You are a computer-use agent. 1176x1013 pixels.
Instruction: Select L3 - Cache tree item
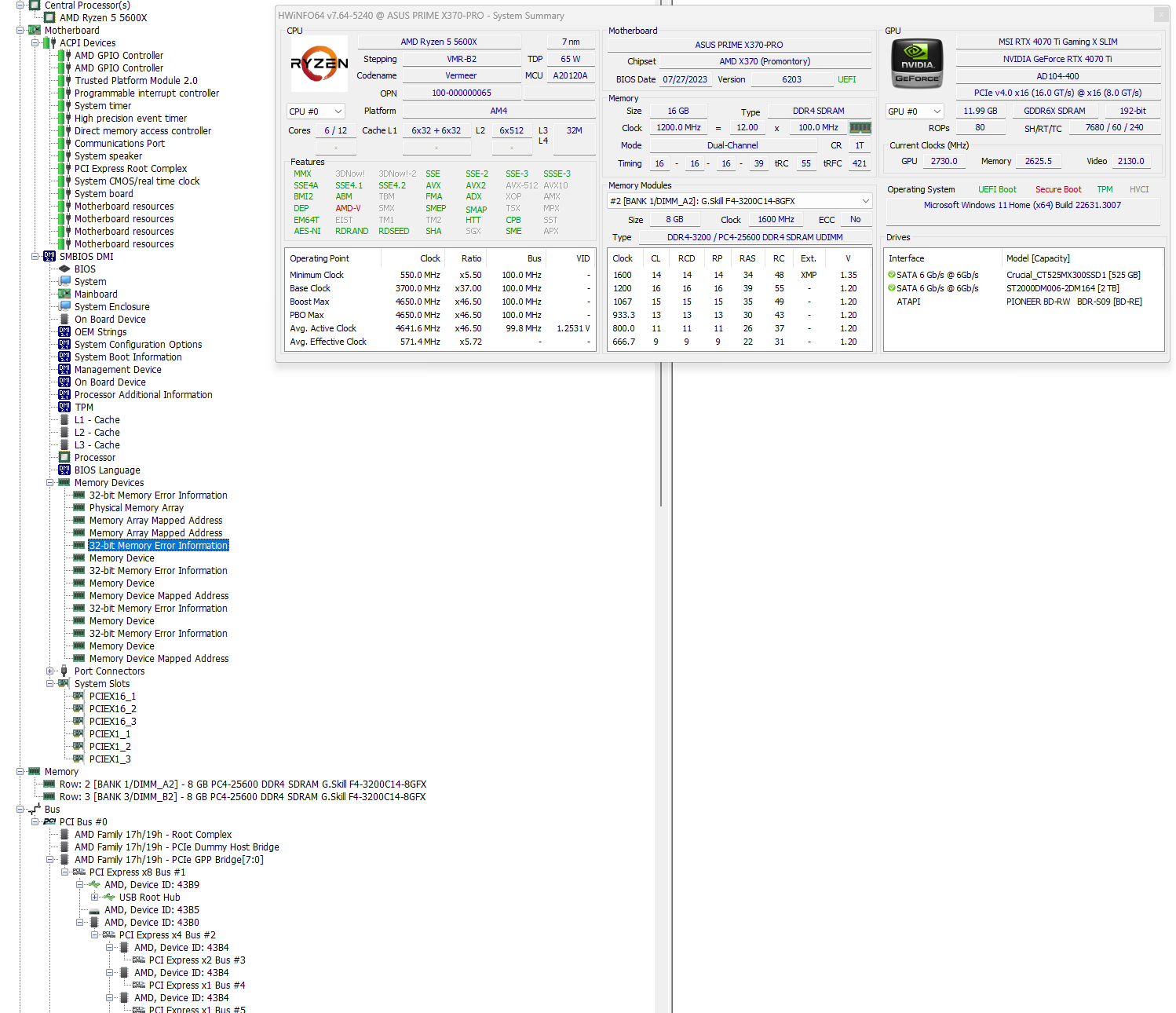97,444
